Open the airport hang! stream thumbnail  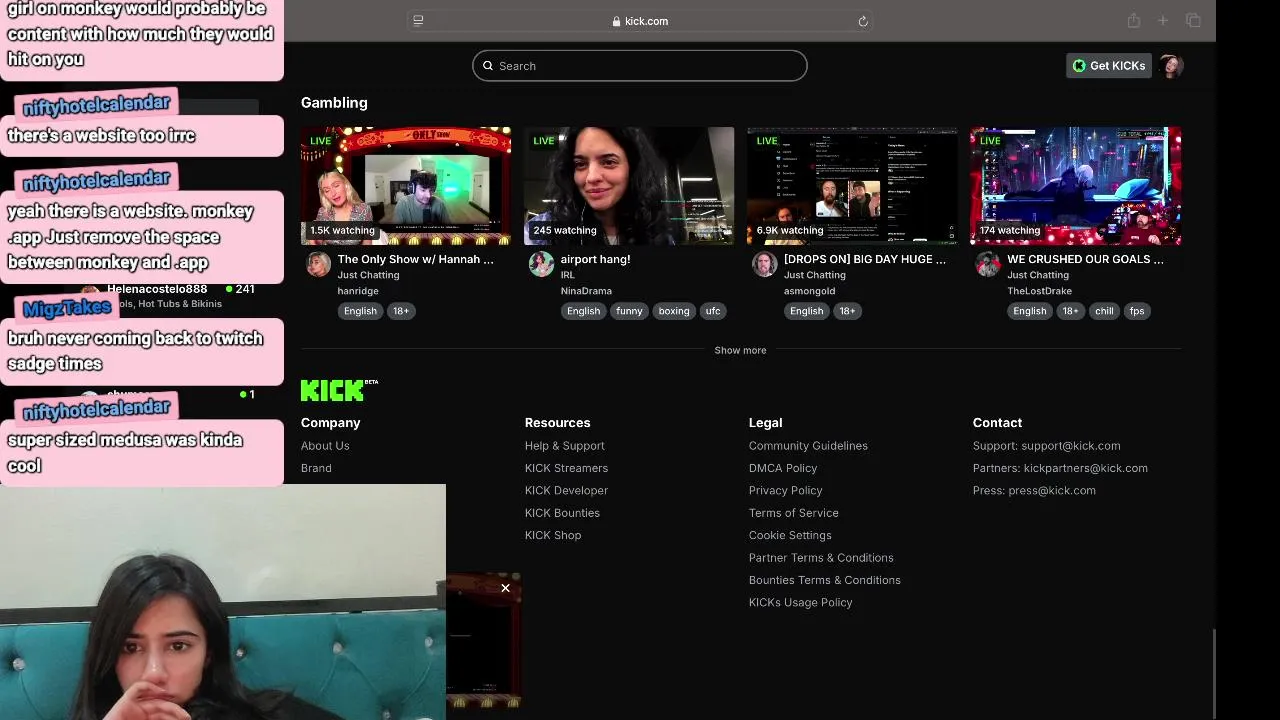click(x=629, y=186)
